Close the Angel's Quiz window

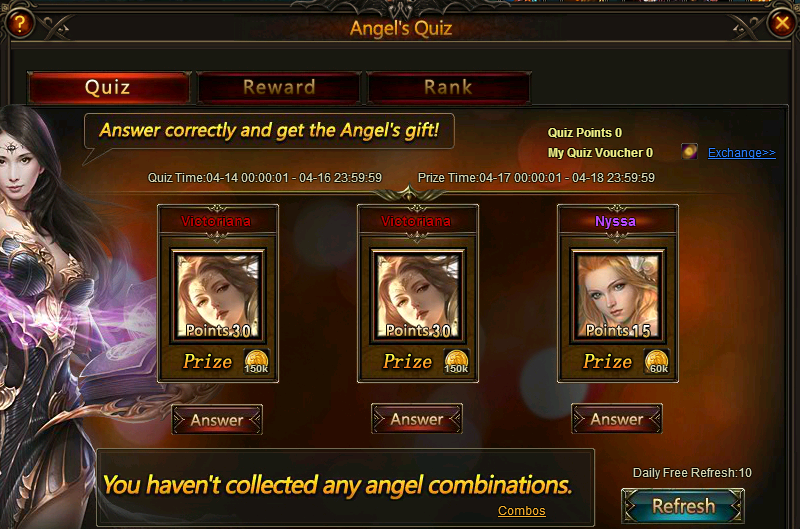(x=782, y=23)
